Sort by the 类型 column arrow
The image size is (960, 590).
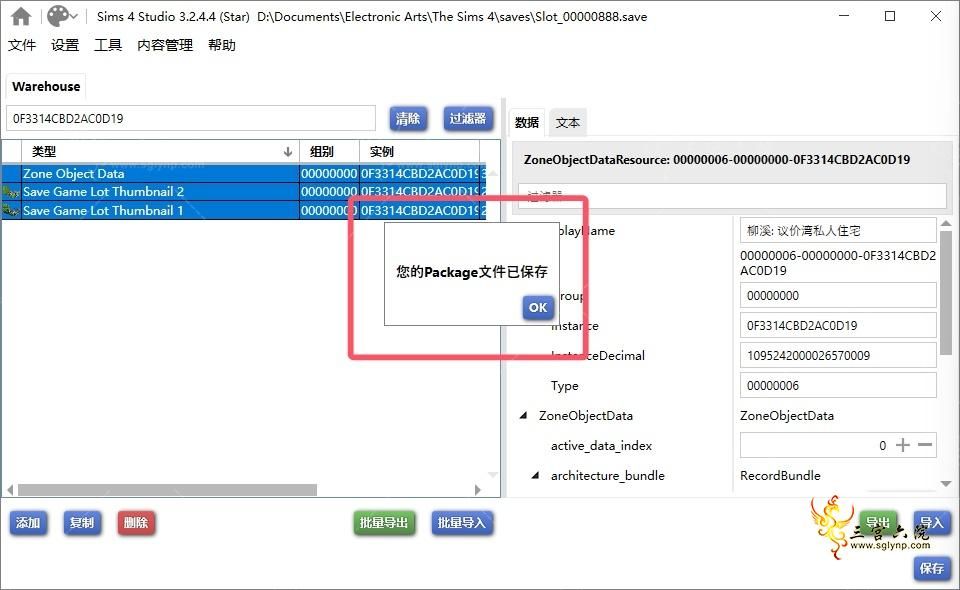point(288,152)
